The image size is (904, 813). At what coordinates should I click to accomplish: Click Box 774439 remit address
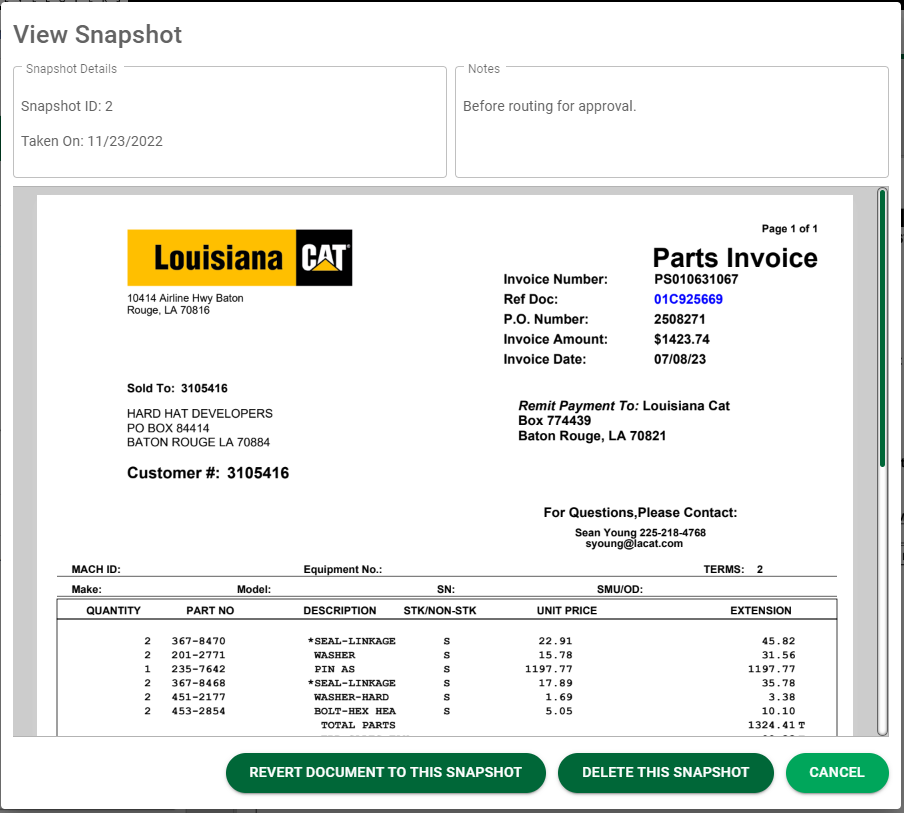coord(554,420)
